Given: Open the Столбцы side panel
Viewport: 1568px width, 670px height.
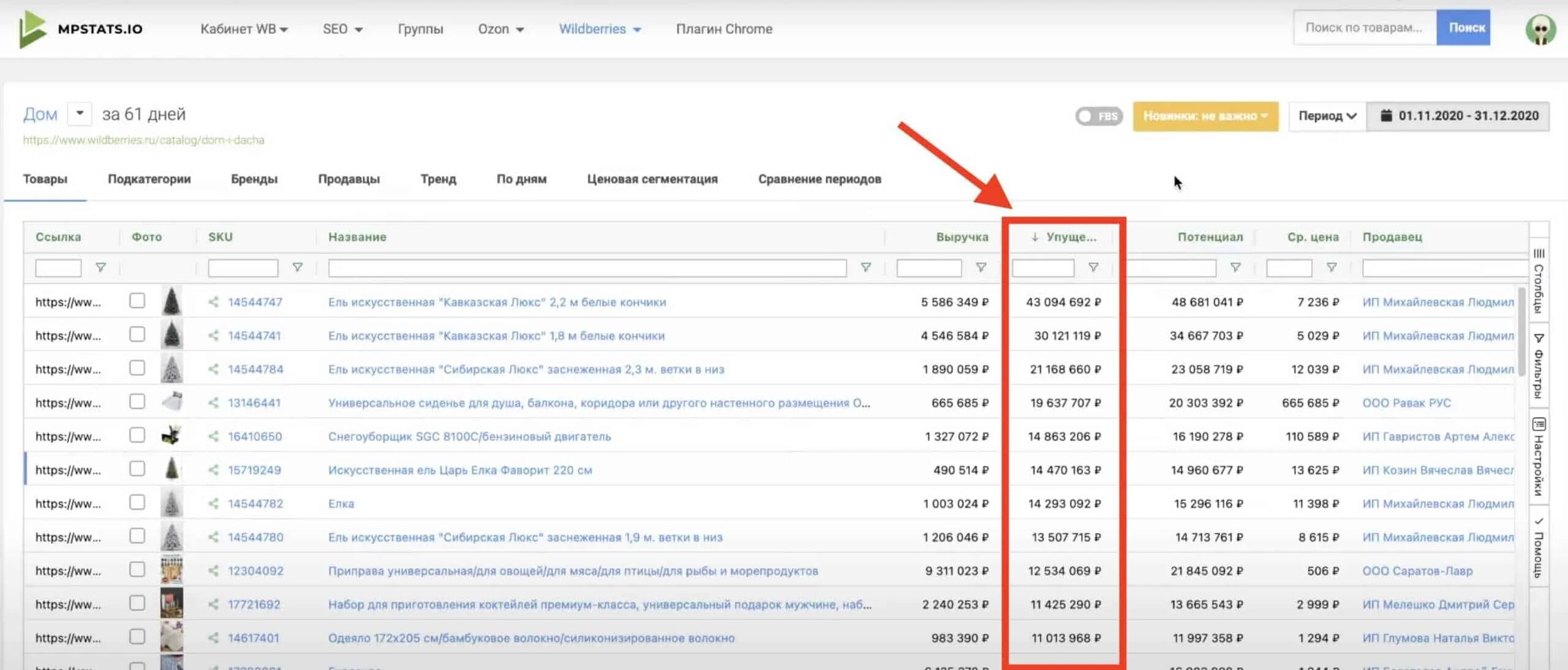Looking at the screenshot, I should click(x=1539, y=280).
